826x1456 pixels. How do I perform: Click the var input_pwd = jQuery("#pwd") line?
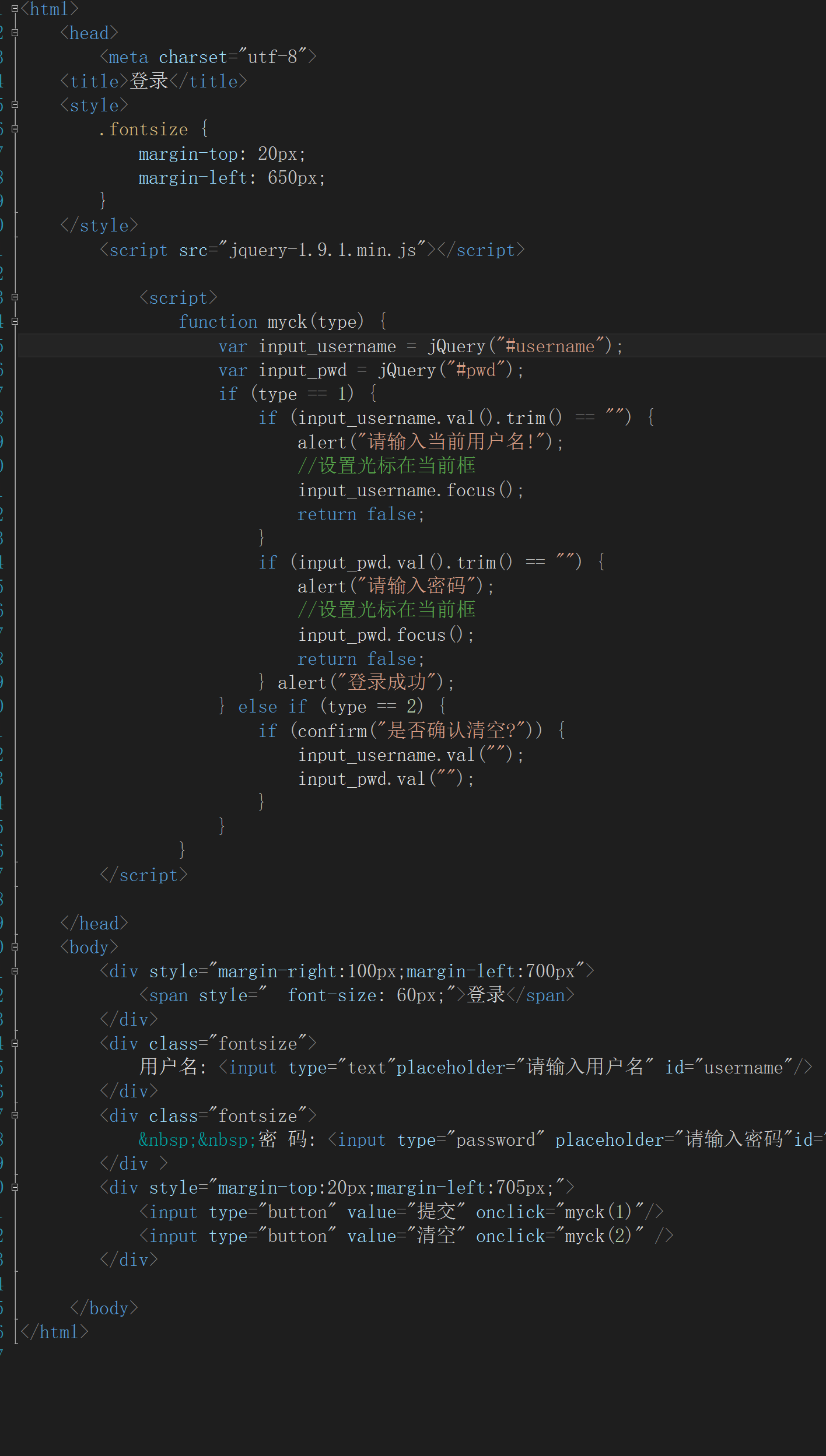click(371, 370)
